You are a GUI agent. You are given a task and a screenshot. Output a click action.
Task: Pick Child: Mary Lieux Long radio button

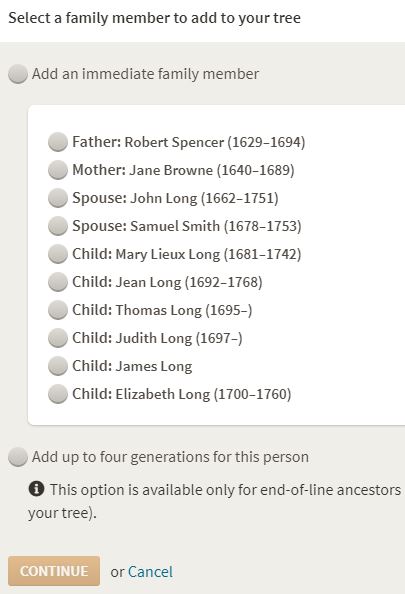58,254
